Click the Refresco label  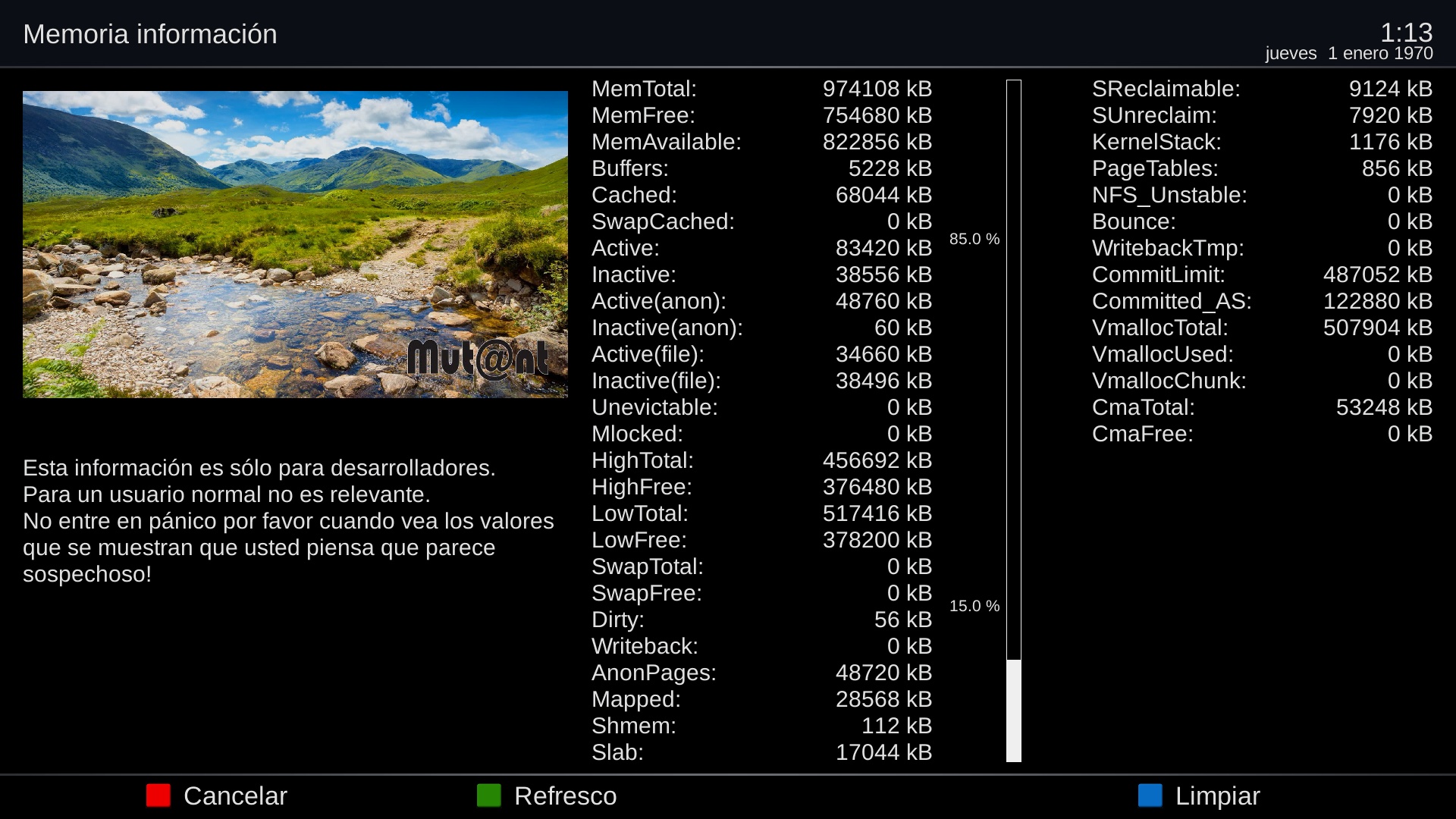coord(565,796)
